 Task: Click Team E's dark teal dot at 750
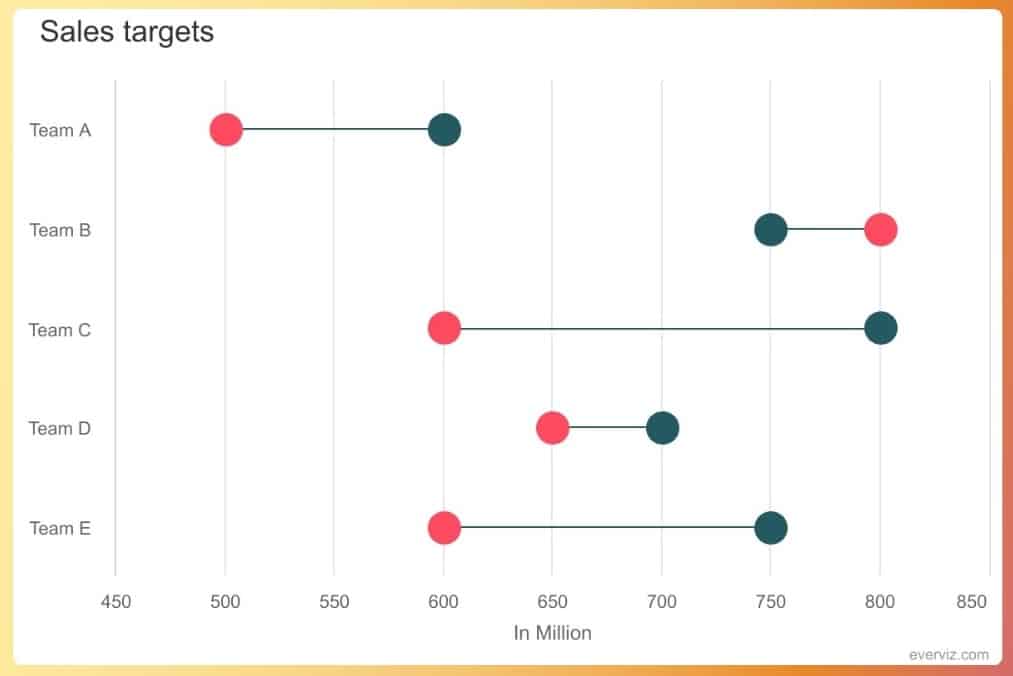(x=770, y=528)
